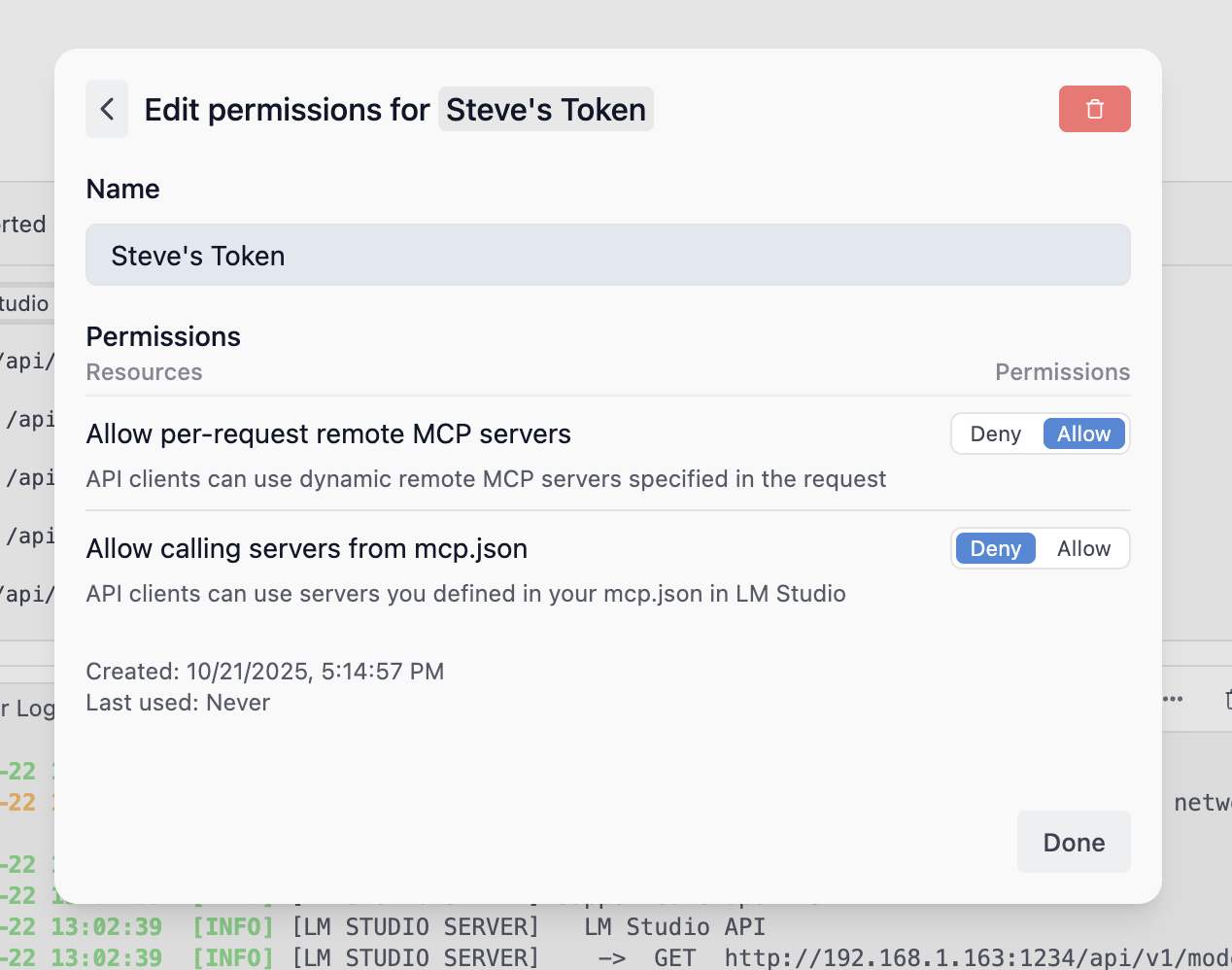Screen dimensions: 1232x970
Task: Set mcp.json server calling to Deny
Action: coord(995,549)
